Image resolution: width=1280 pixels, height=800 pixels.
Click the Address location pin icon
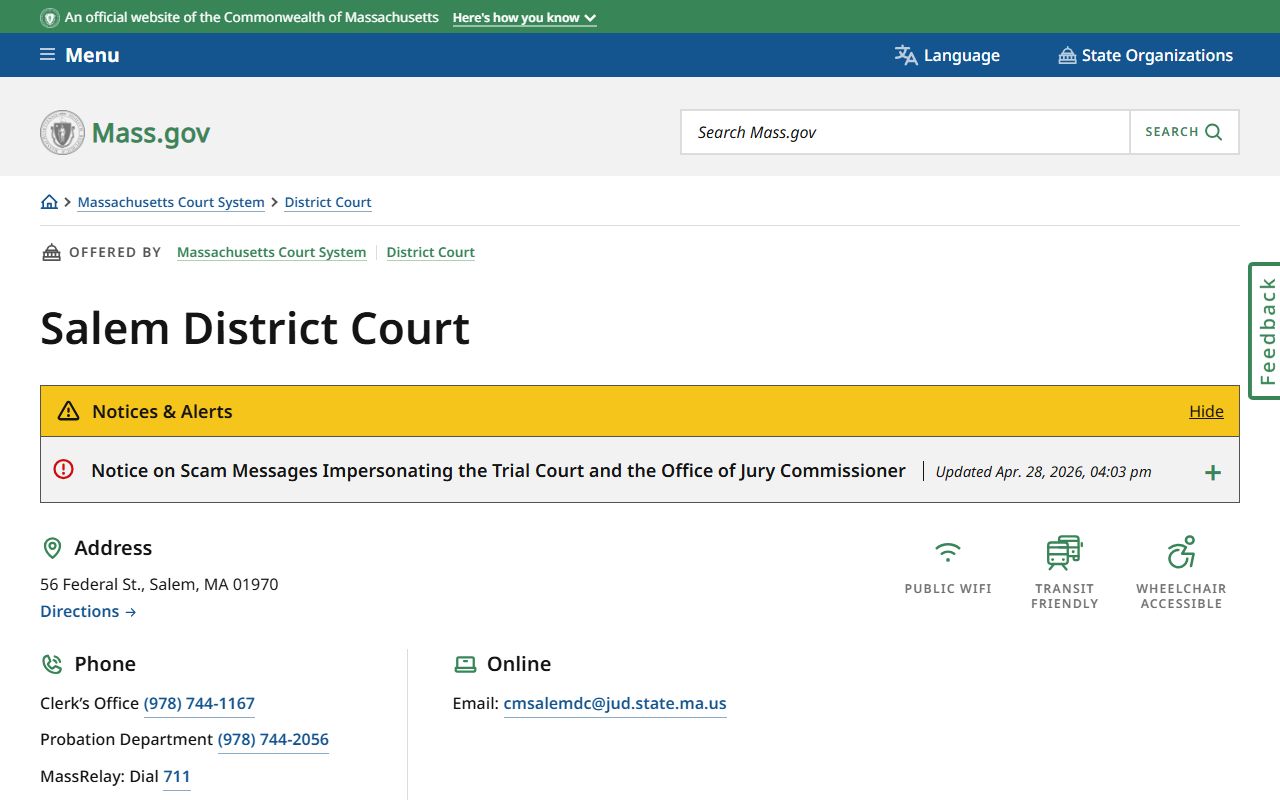[x=52, y=548]
